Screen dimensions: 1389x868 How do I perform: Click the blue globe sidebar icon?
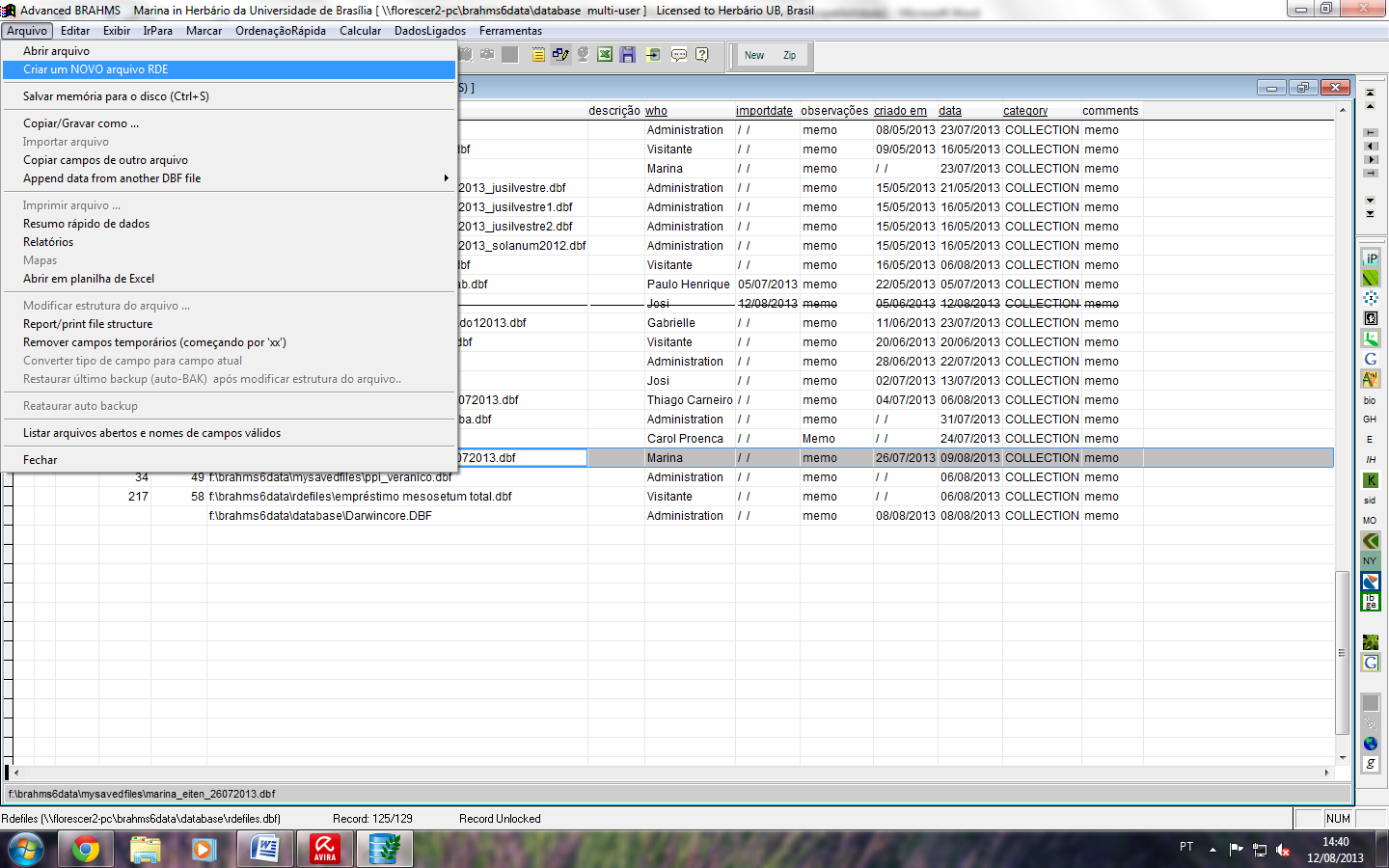(1371, 744)
